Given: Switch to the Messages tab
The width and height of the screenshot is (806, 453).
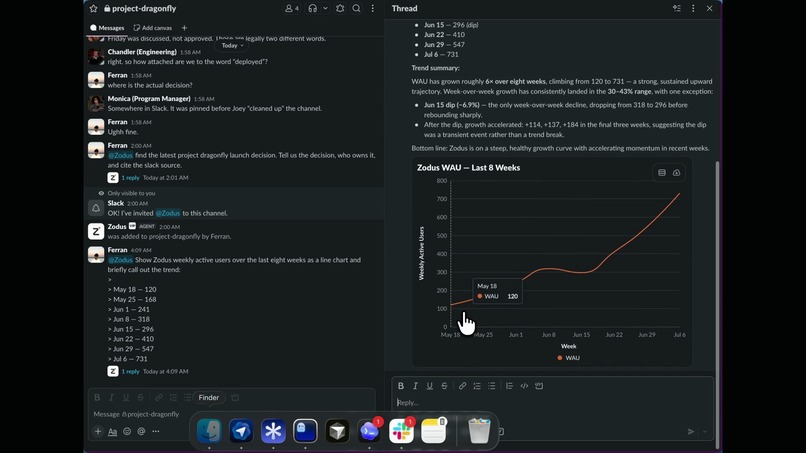Looking at the screenshot, I should coord(107,28).
